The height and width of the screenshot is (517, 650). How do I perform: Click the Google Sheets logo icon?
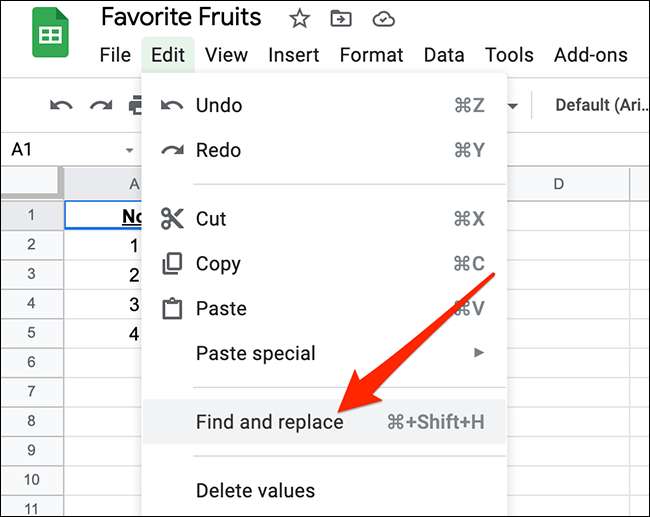coord(47,36)
